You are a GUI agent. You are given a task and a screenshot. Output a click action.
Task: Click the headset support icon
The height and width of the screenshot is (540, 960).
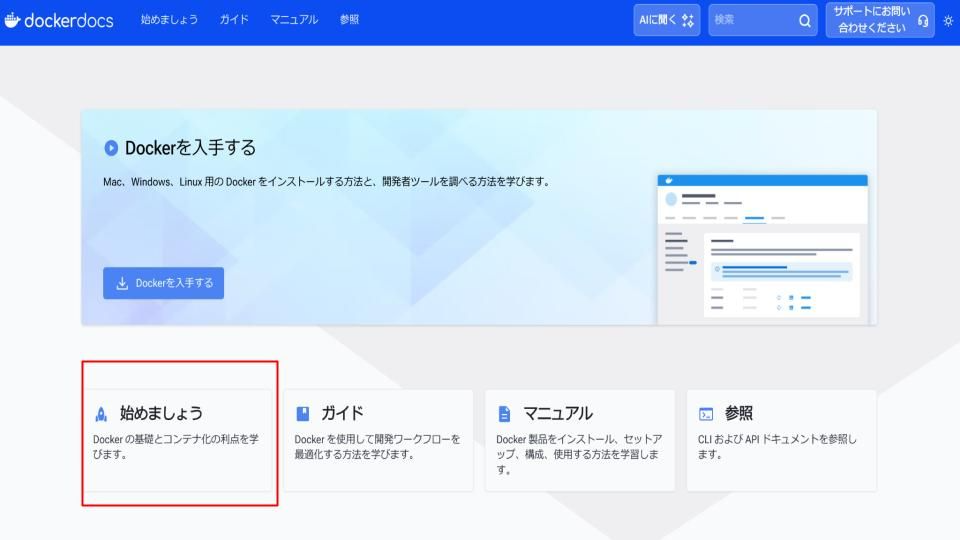tap(922, 21)
